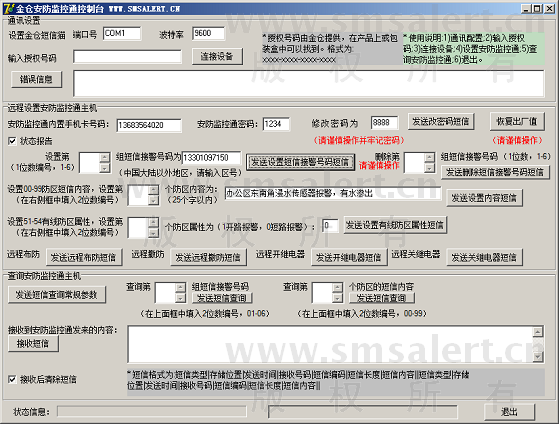
Task: Toggle the 接收后清除短信 checkbox
Action: (12, 379)
